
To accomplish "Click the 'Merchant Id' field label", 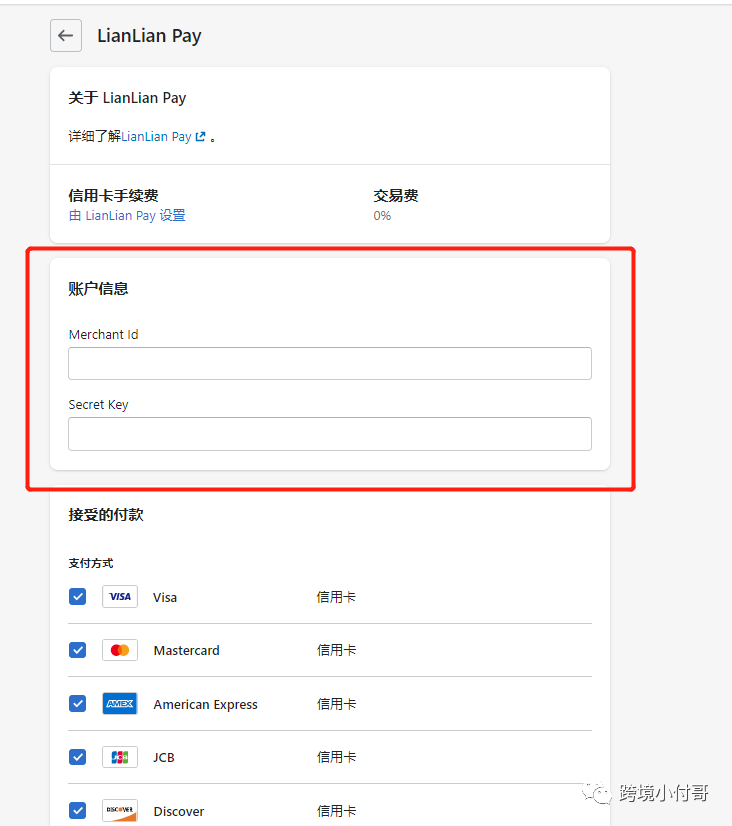I will (103, 335).
